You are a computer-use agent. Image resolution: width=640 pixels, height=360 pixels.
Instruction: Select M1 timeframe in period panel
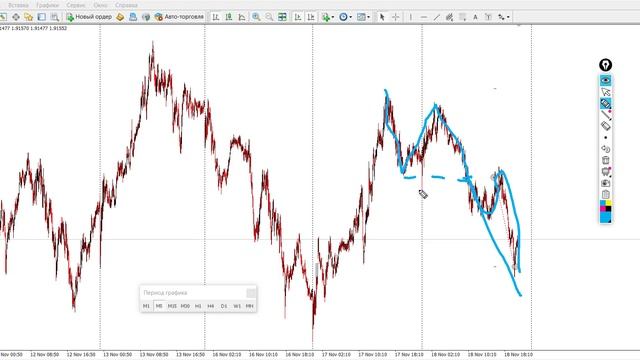coord(146,306)
